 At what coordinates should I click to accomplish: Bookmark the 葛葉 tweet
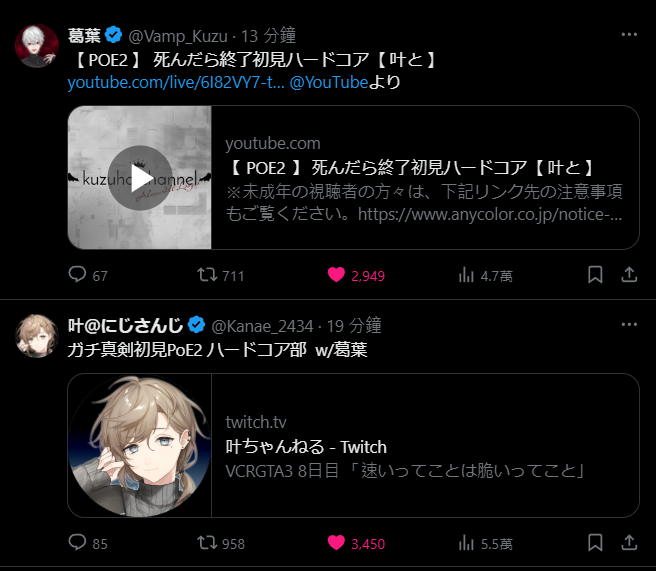click(595, 275)
